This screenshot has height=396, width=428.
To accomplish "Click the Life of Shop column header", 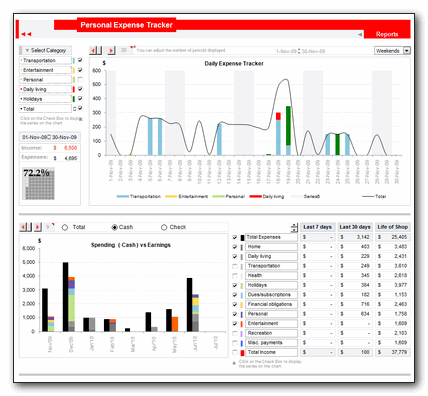I will coord(393,227).
